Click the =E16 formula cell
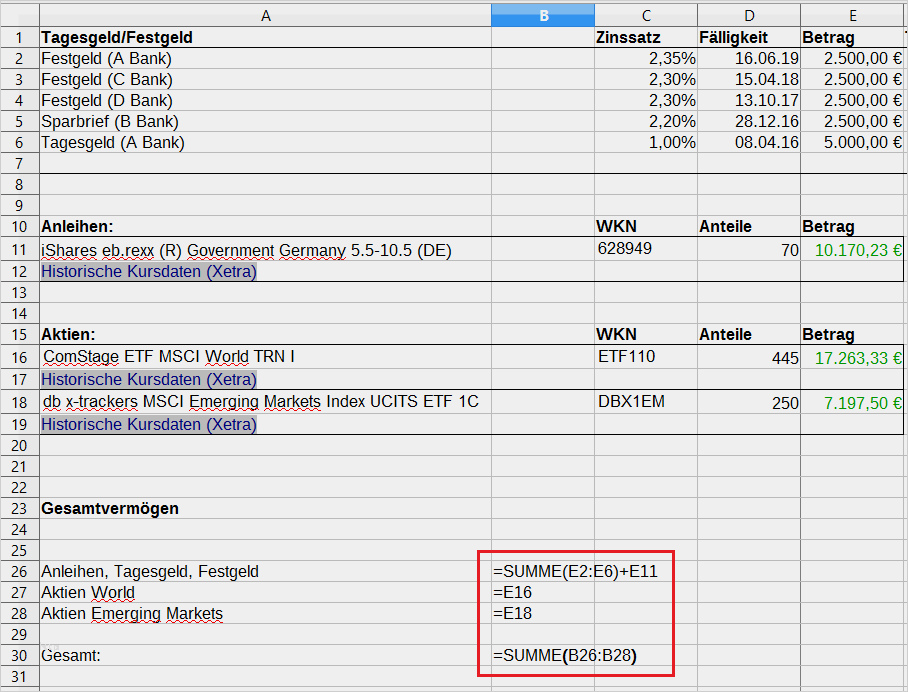908x692 pixels. pyautogui.click(x=543, y=592)
